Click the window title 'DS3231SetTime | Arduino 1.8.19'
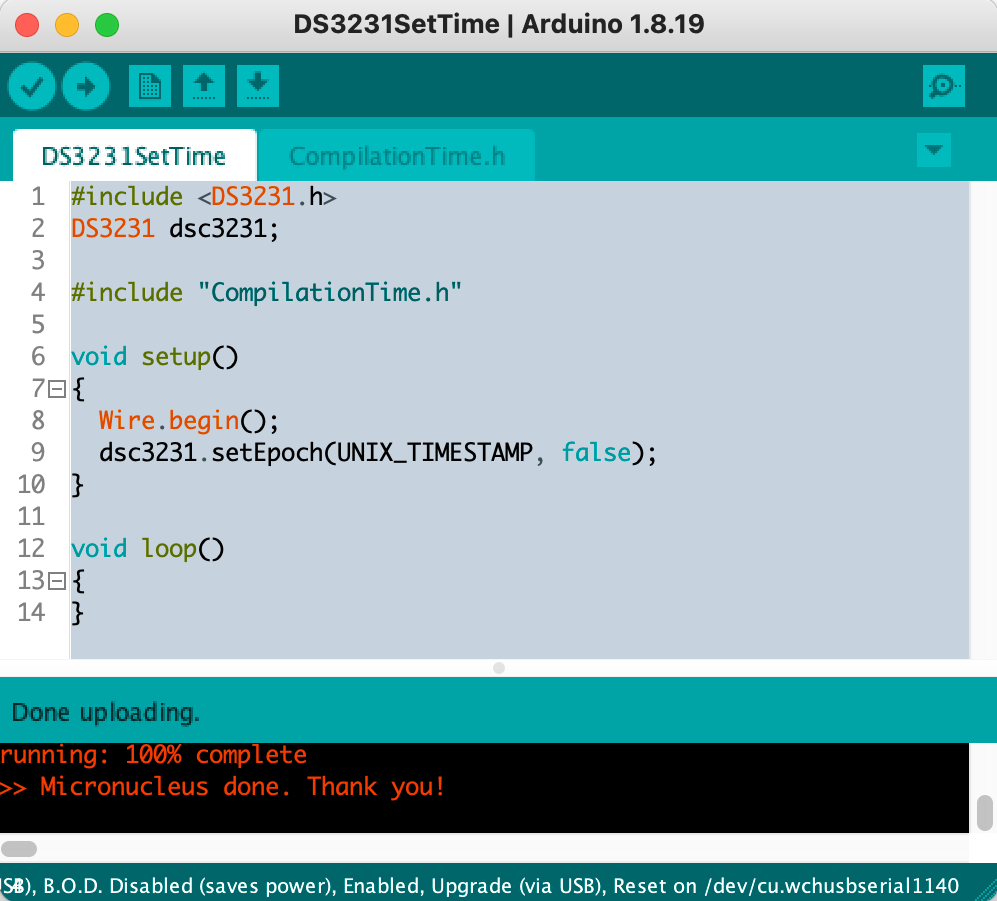Screen dimensions: 997x901 click(x=498, y=24)
